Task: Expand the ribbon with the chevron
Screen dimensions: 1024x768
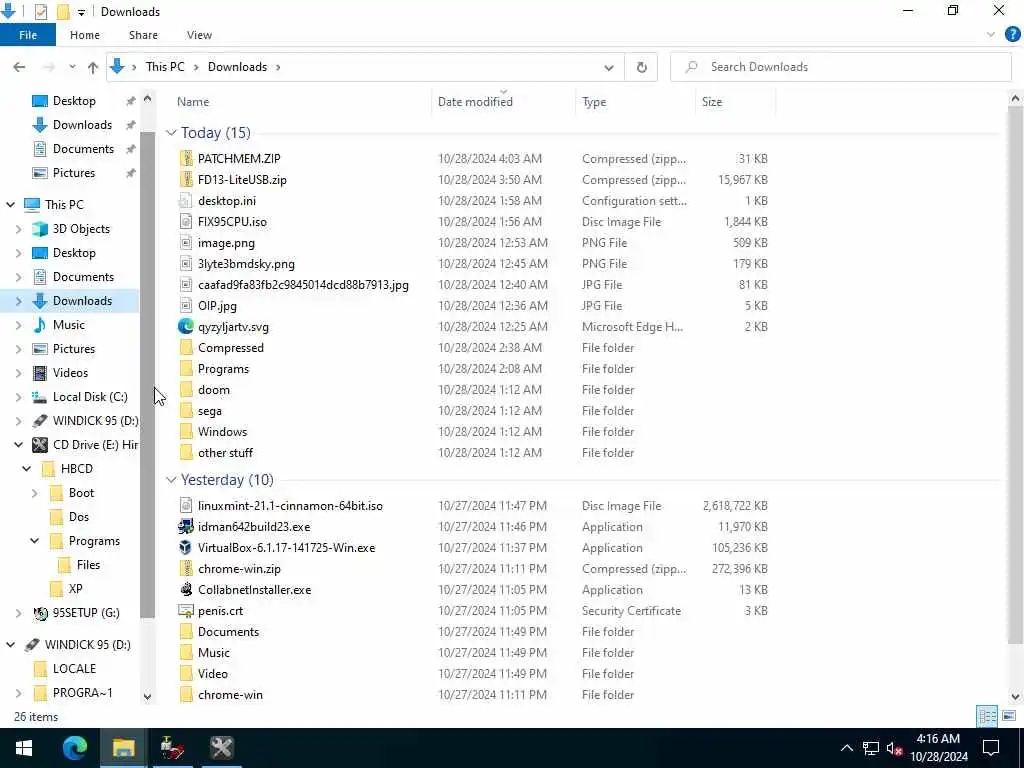Action: point(991,35)
